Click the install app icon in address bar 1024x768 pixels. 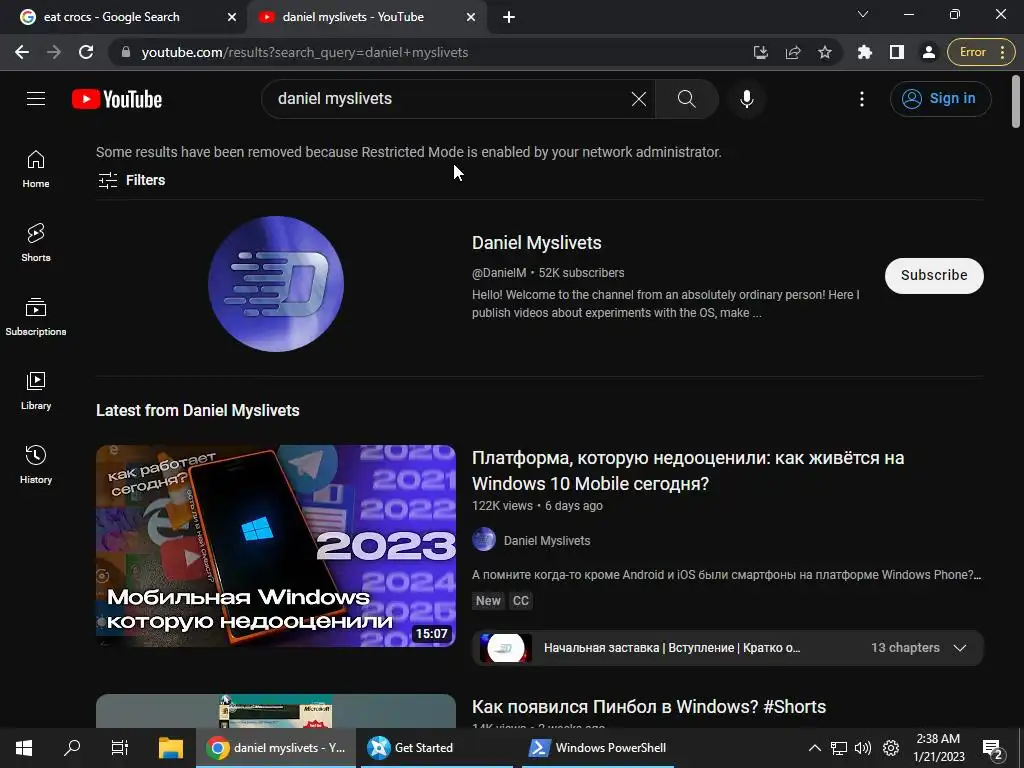[760, 52]
